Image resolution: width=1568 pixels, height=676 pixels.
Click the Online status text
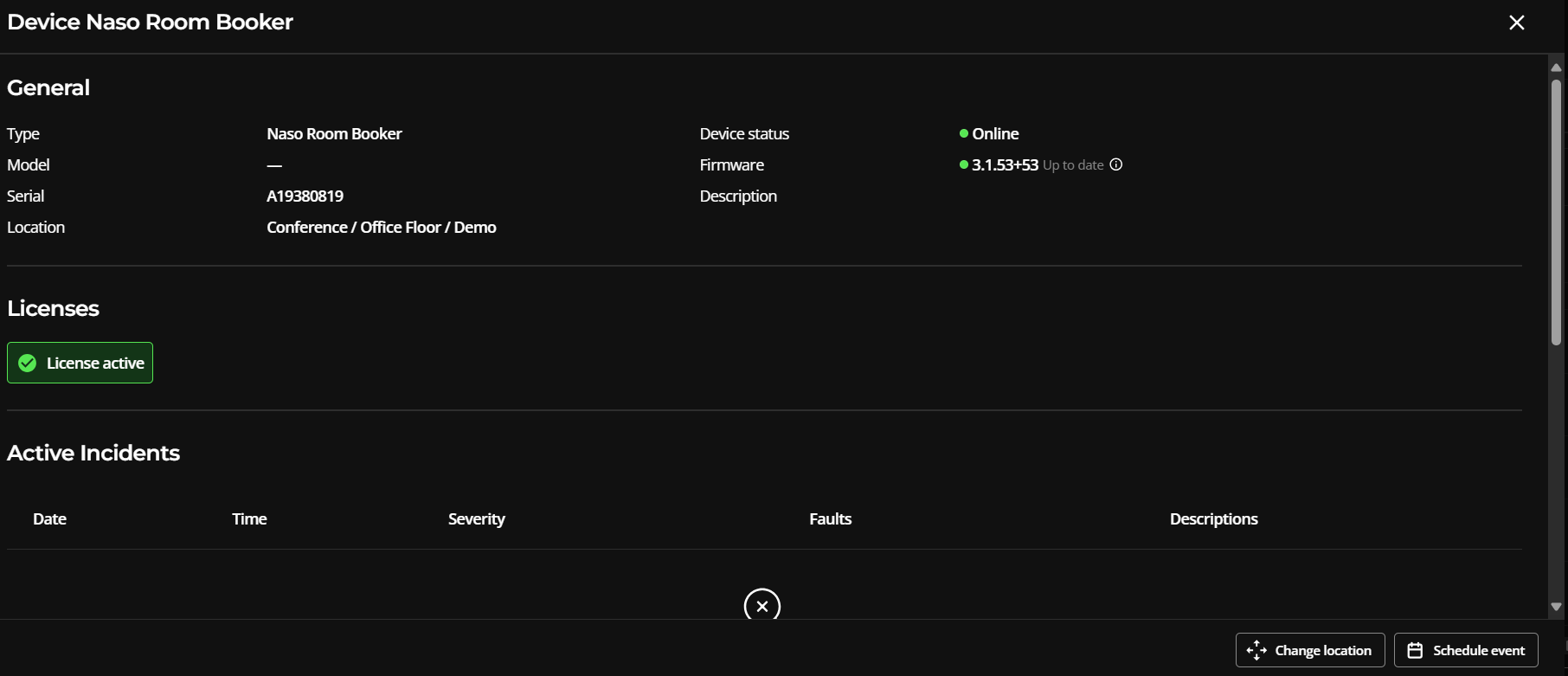995,133
